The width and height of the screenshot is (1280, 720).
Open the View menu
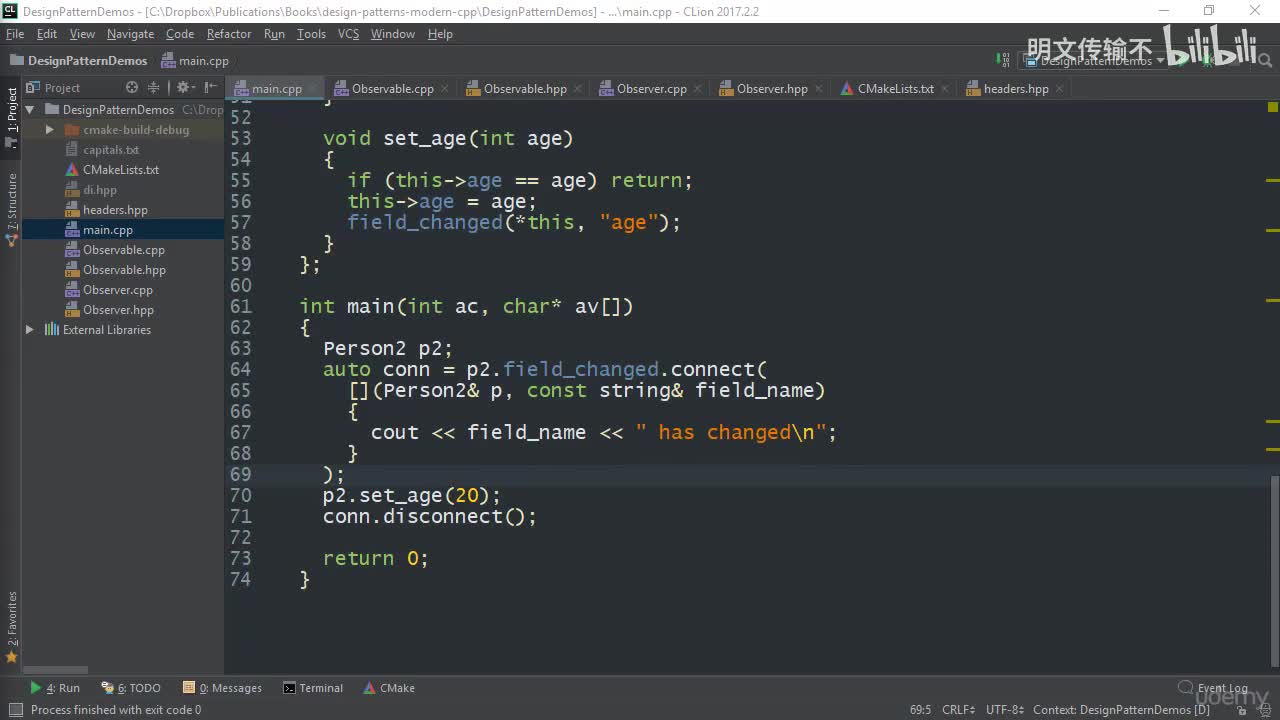[82, 34]
